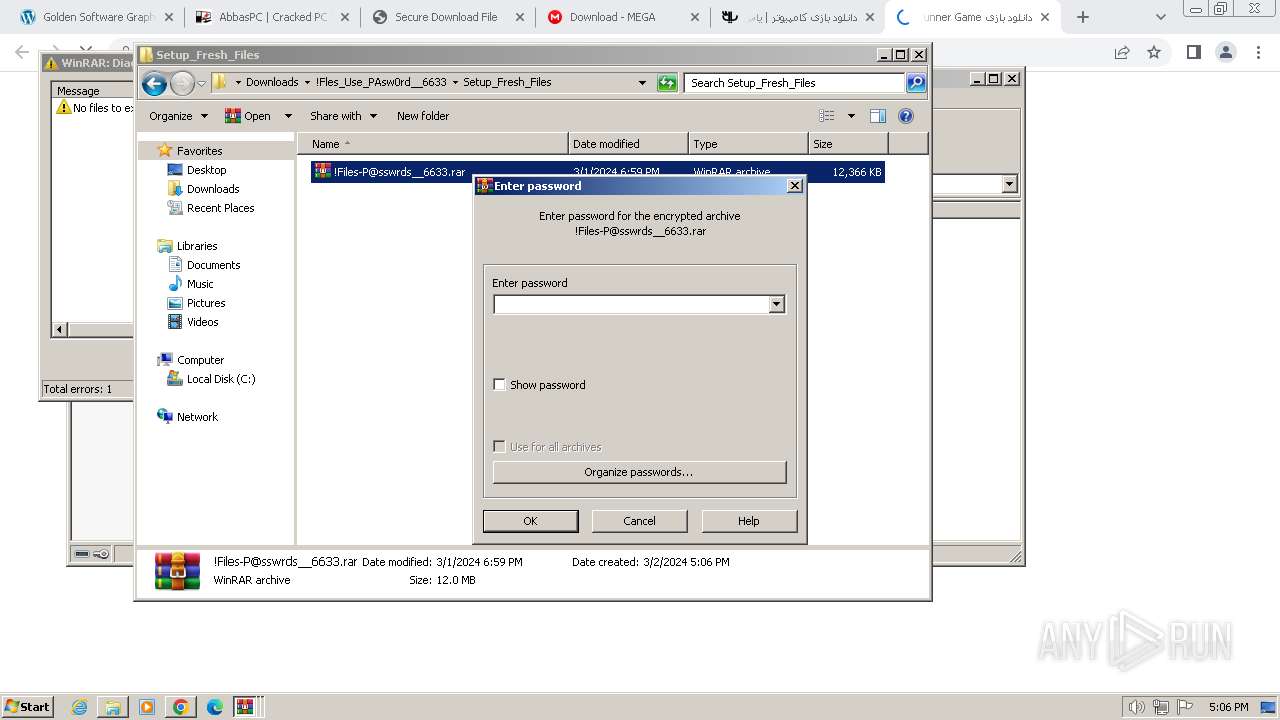Switch to Download - MEGA tab
Image resolution: width=1280 pixels, height=720 pixels.
coord(622,17)
